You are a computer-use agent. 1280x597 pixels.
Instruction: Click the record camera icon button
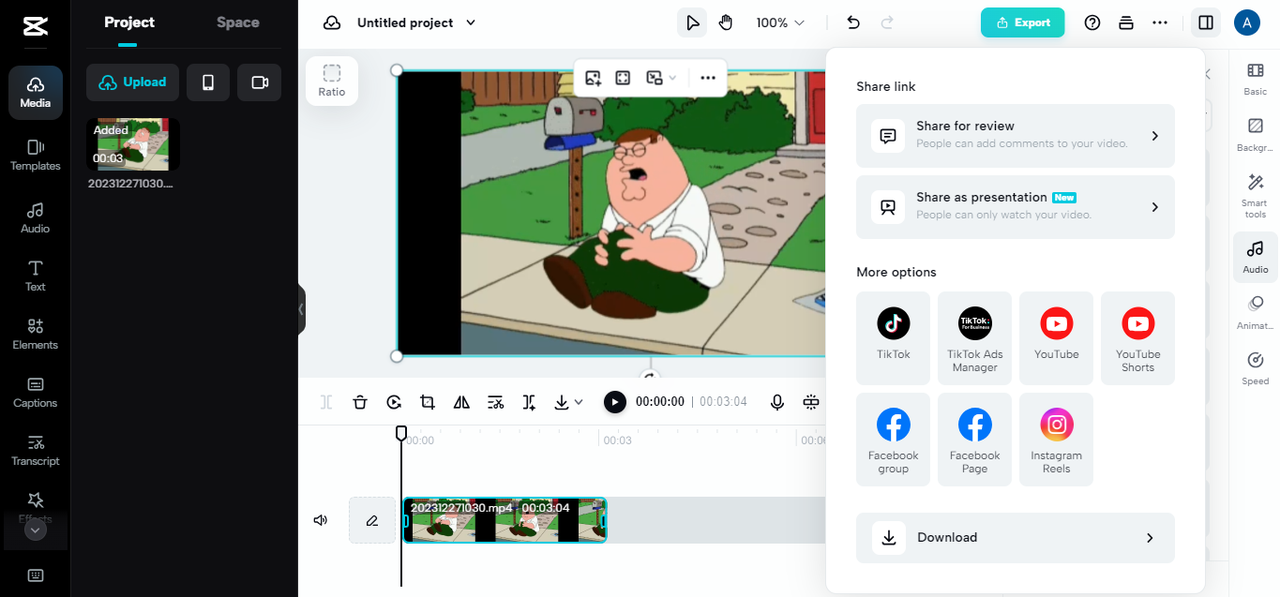[260, 82]
